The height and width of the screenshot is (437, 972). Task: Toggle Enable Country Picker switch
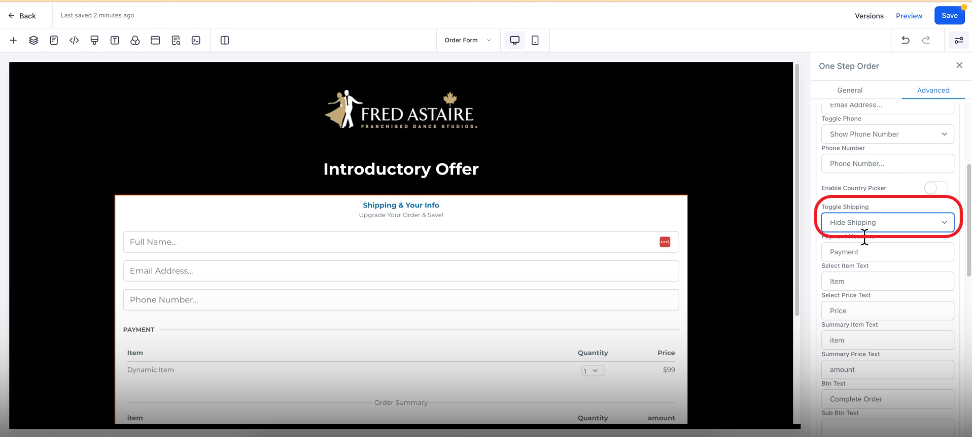pyautogui.click(x=935, y=188)
